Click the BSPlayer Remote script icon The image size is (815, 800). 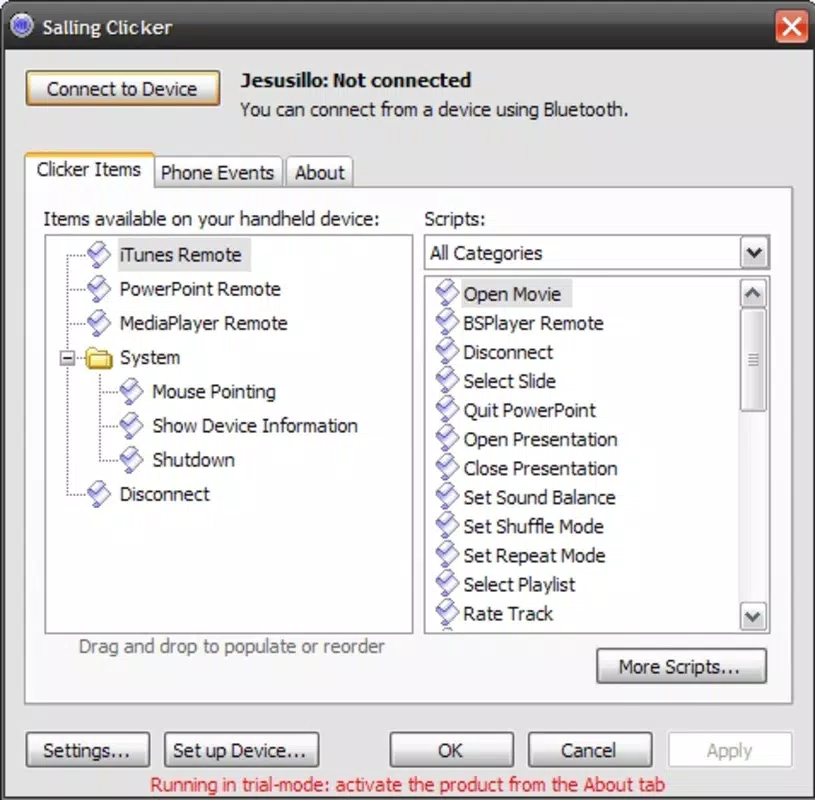pos(447,322)
